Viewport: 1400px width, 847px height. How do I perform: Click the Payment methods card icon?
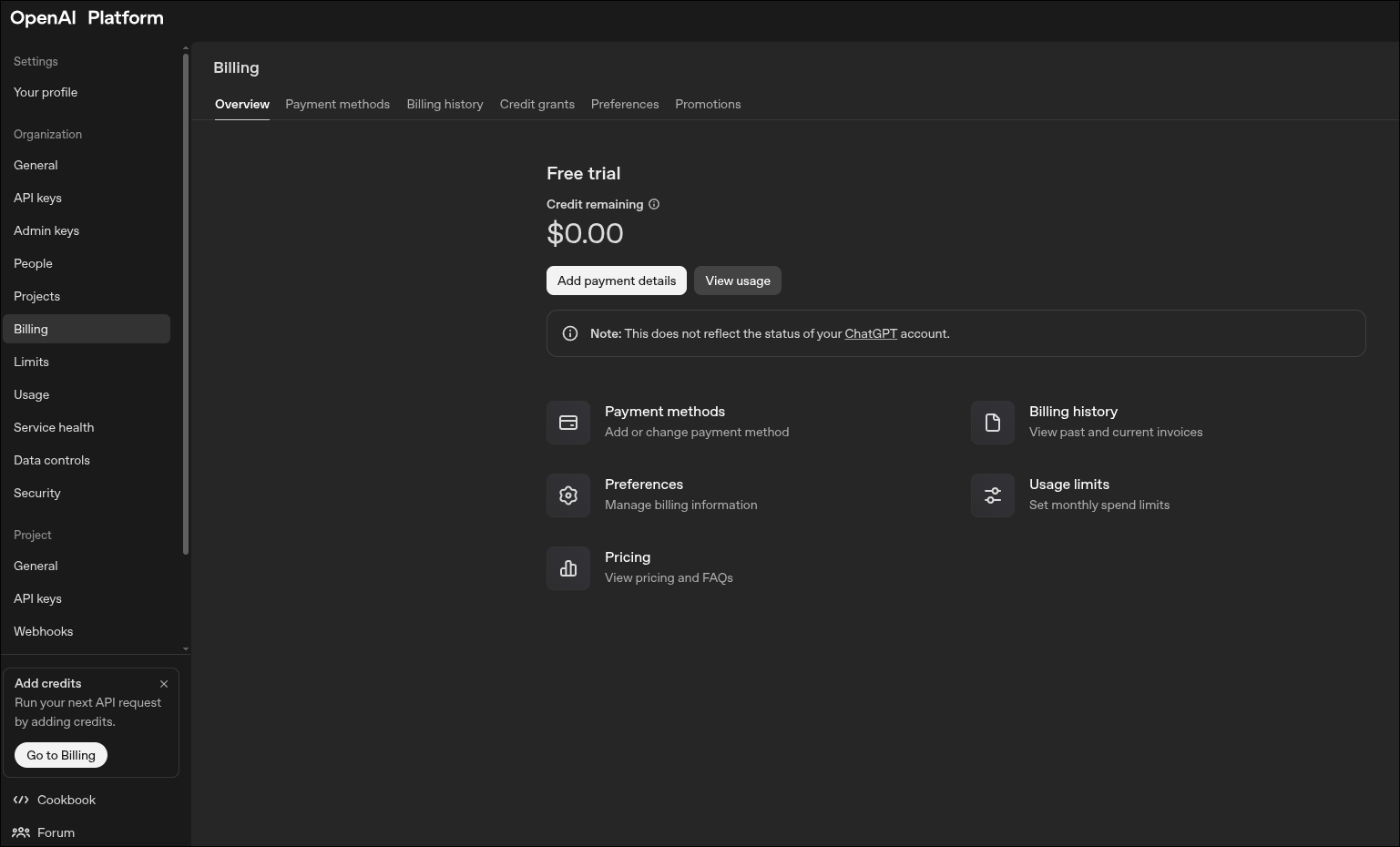click(567, 422)
